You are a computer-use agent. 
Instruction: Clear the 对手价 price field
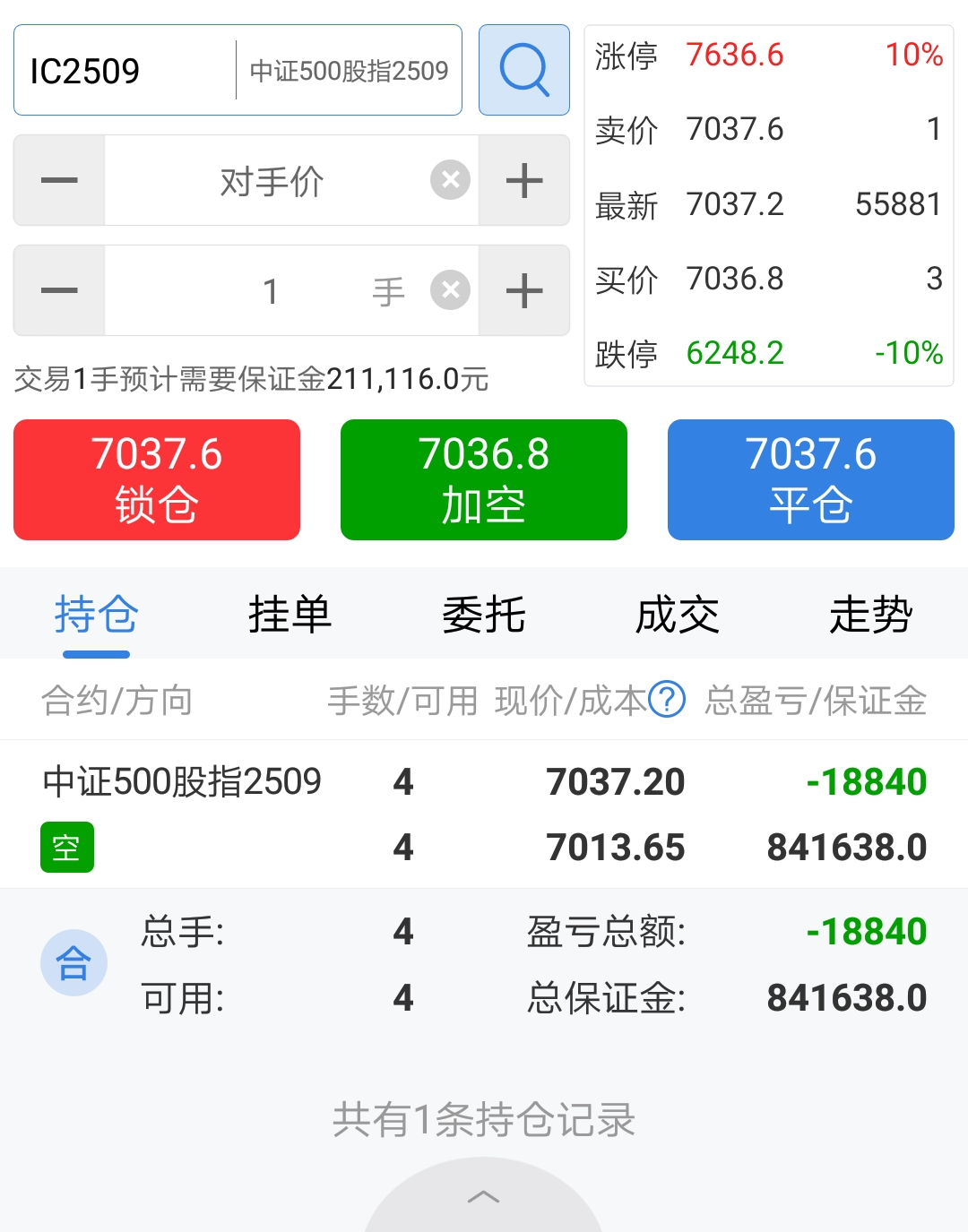tap(450, 180)
